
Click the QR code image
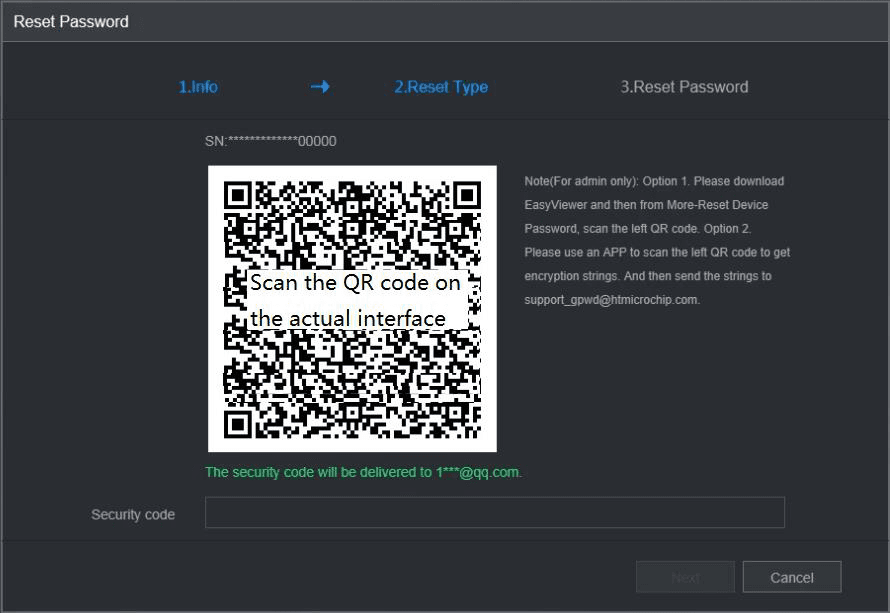[352, 309]
